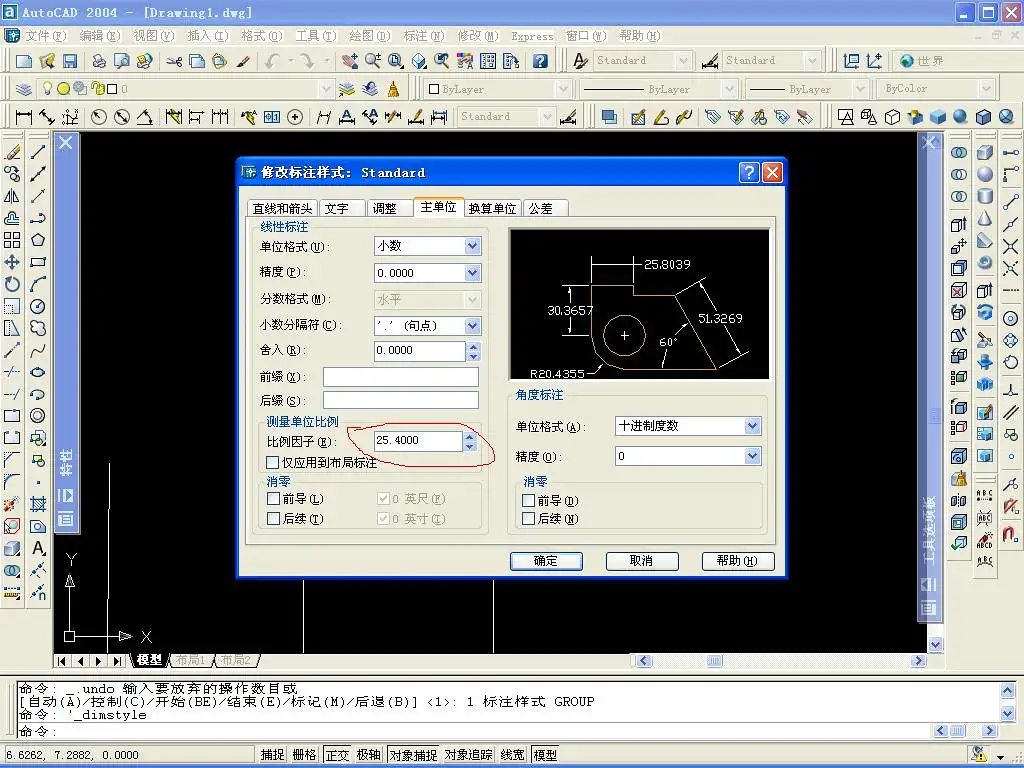Check 后续(N) under angular zero suppression
Screen dimensions: 1024x768
(x=528, y=518)
